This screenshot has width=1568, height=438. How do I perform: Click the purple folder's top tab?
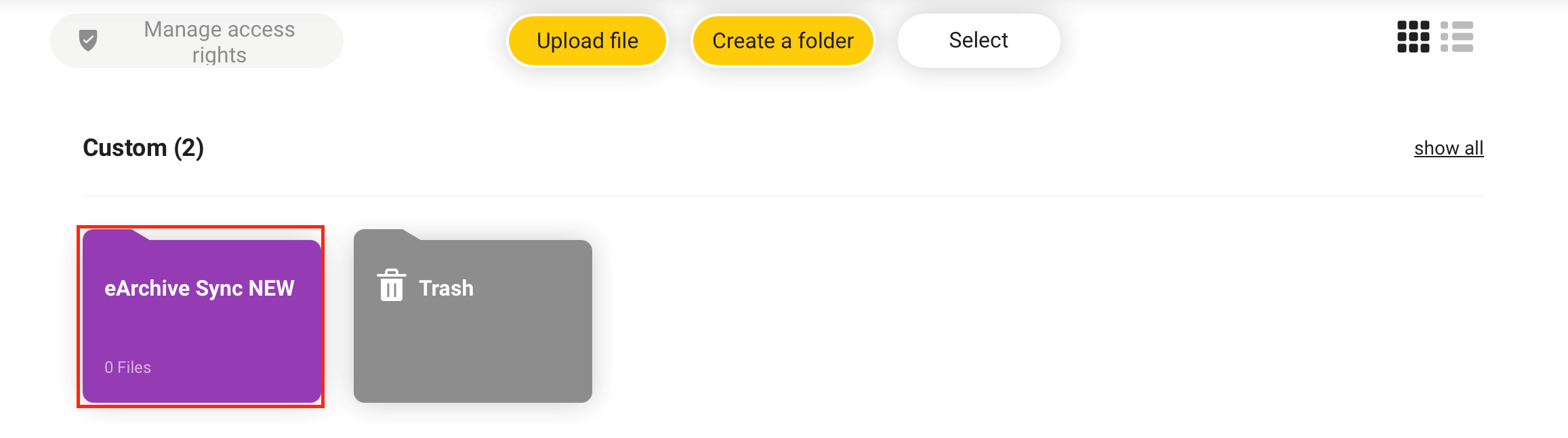tap(115, 235)
